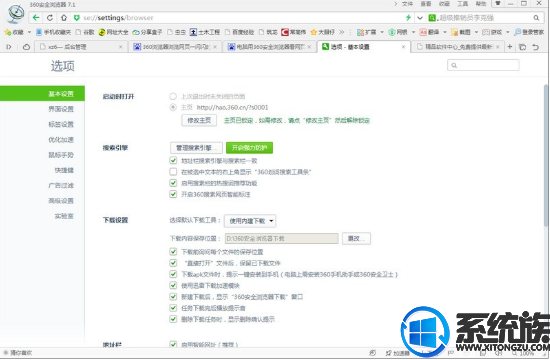Switch to the 精品软件中心 tab
The height and width of the screenshot is (360, 550).
[458, 47]
